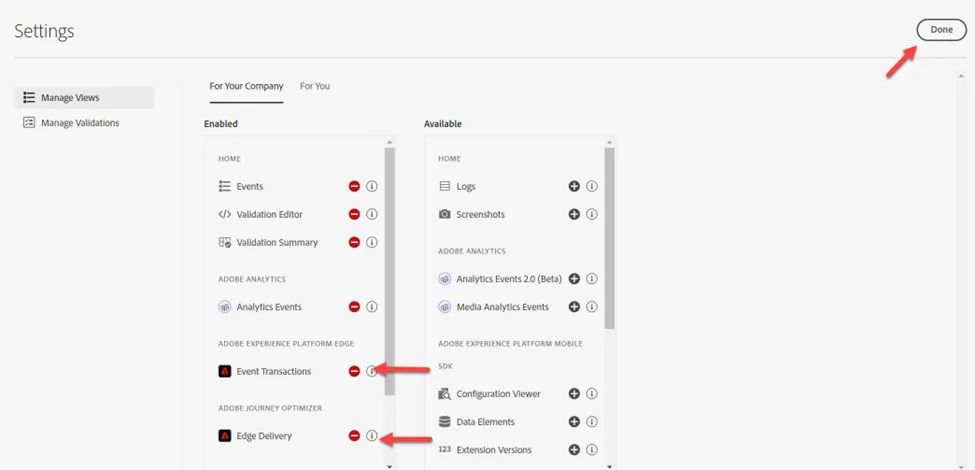
Task: Select the Edge Delivery label
Action: (x=264, y=436)
